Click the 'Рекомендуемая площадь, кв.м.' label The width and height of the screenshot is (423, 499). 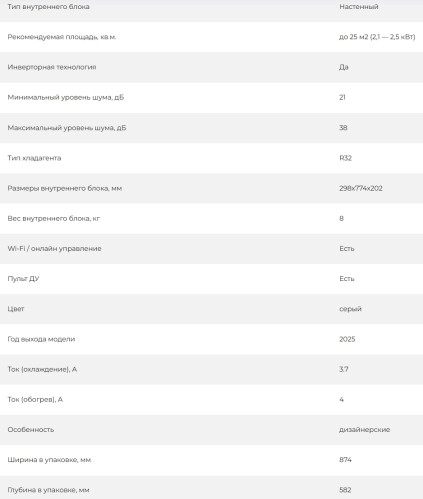[x=62, y=37]
